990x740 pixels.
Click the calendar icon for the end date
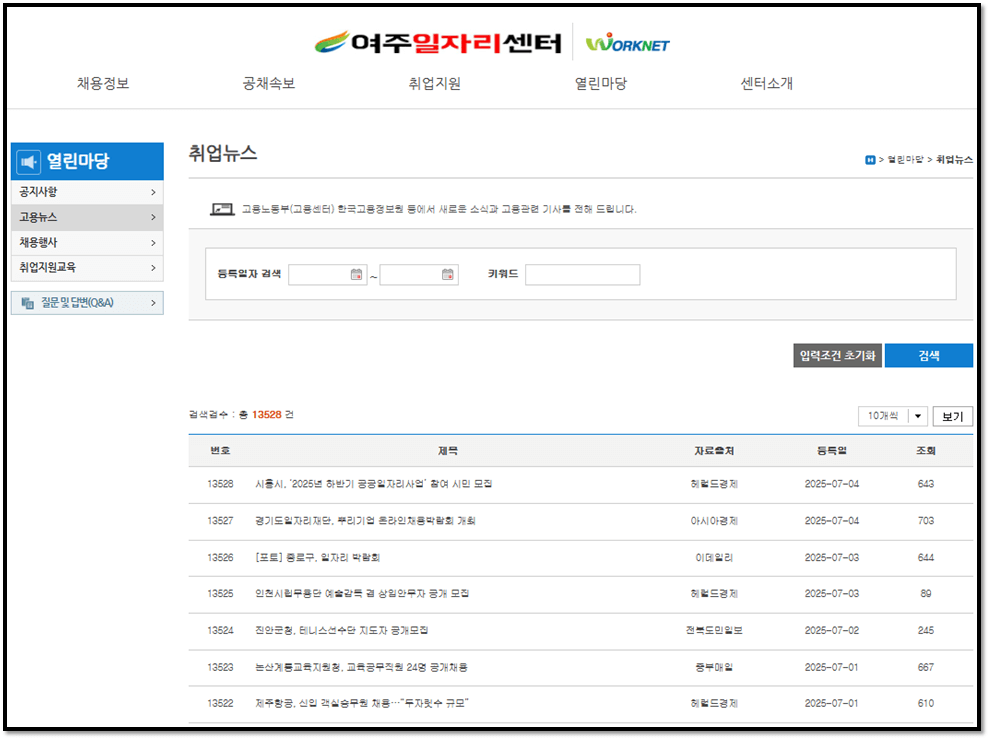point(447,275)
